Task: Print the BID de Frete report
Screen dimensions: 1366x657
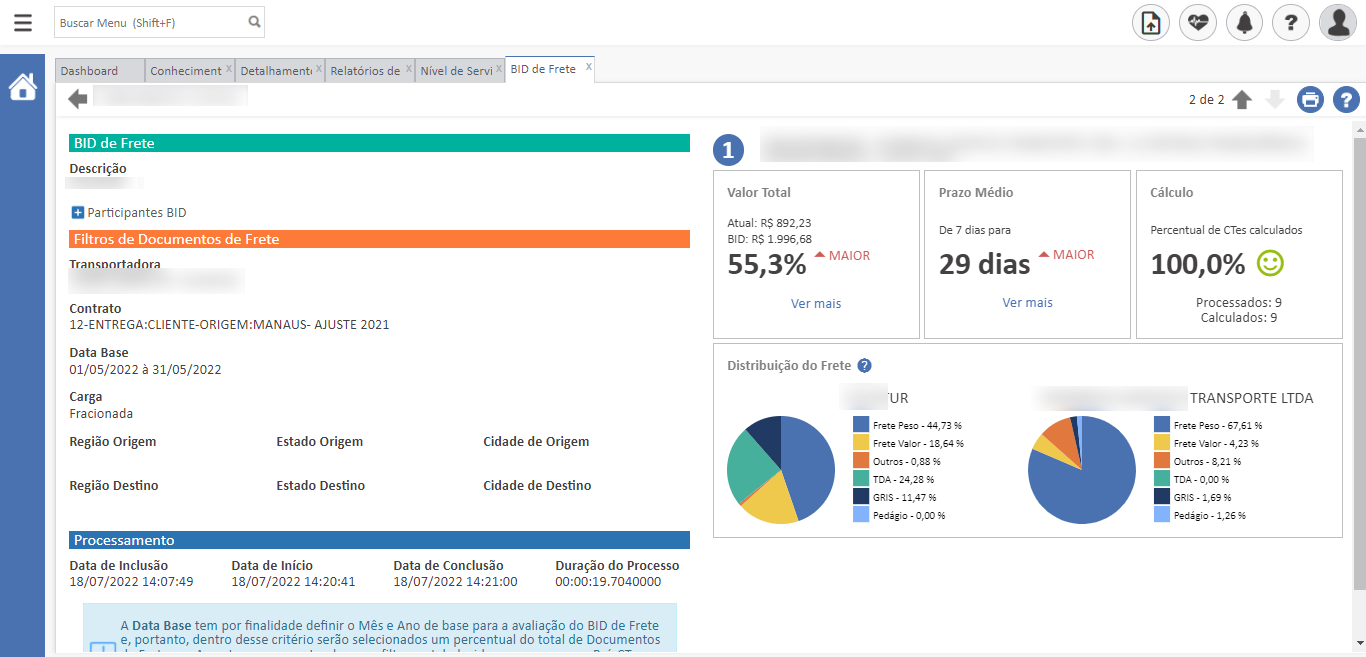Action: coord(1310,100)
